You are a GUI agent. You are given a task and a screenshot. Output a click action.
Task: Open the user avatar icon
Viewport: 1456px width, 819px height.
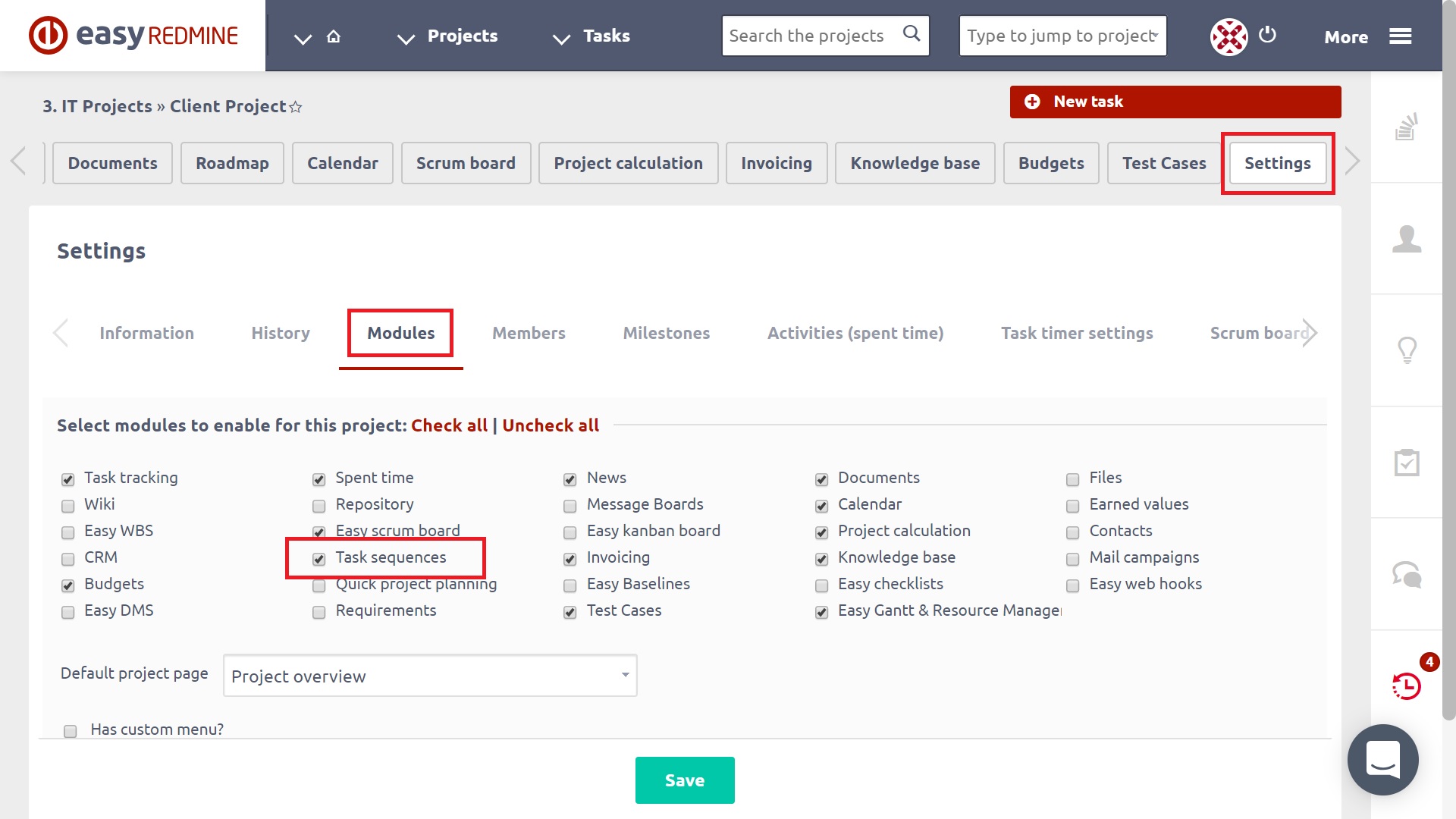click(x=1228, y=36)
